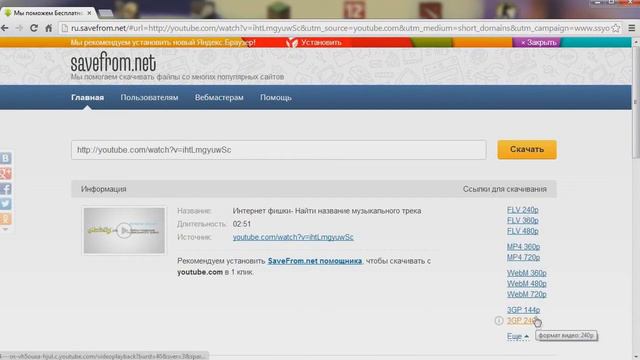Click the duration value 02:51
The image size is (640, 360).
click(242, 224)
